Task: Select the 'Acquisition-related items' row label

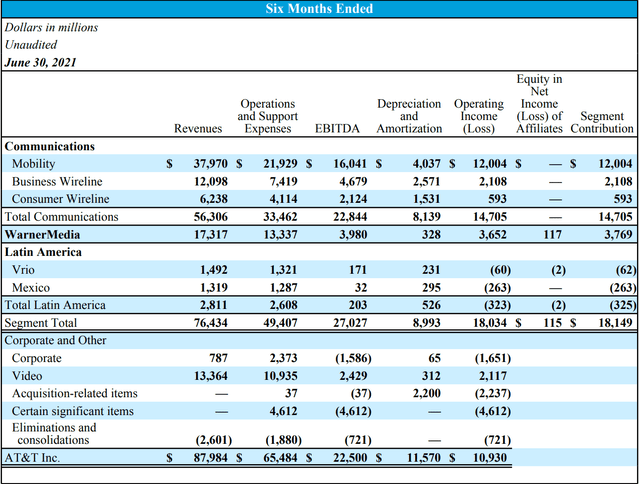Action: coord(75,393)
